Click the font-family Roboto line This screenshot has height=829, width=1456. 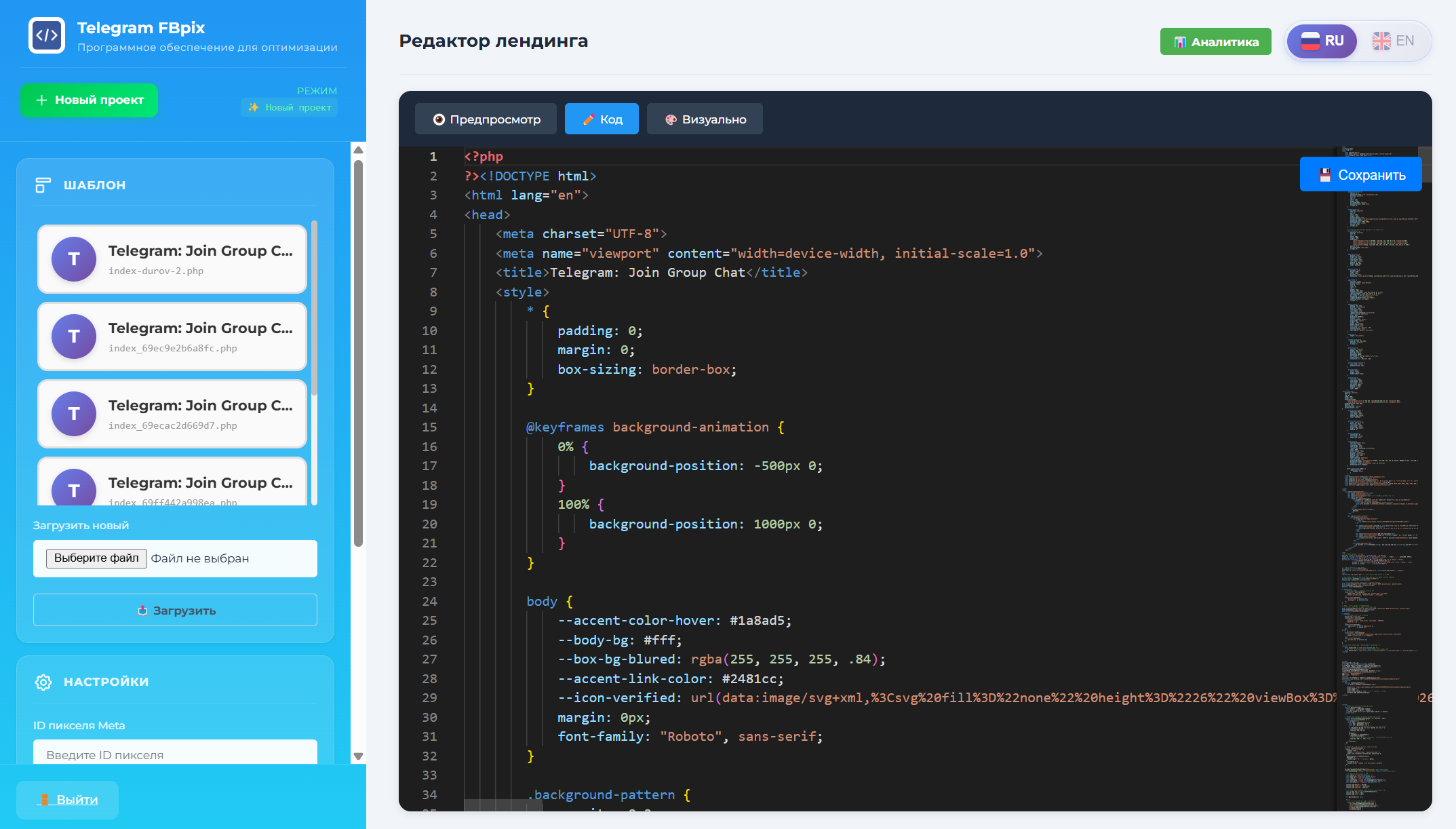point(690,737)
